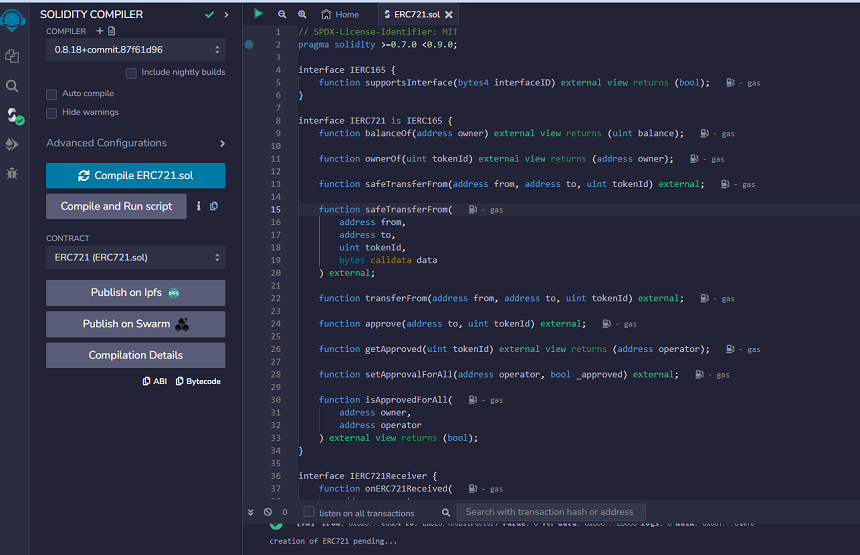Click the chevron next to Solidity Compiler title
Viewport: 860px width, 555px height.
(x=226, y=15)
